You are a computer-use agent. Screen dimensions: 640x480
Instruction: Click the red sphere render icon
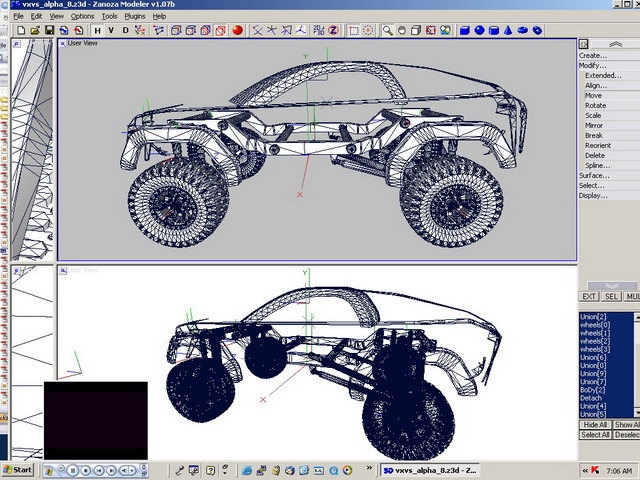pos(238,30)
